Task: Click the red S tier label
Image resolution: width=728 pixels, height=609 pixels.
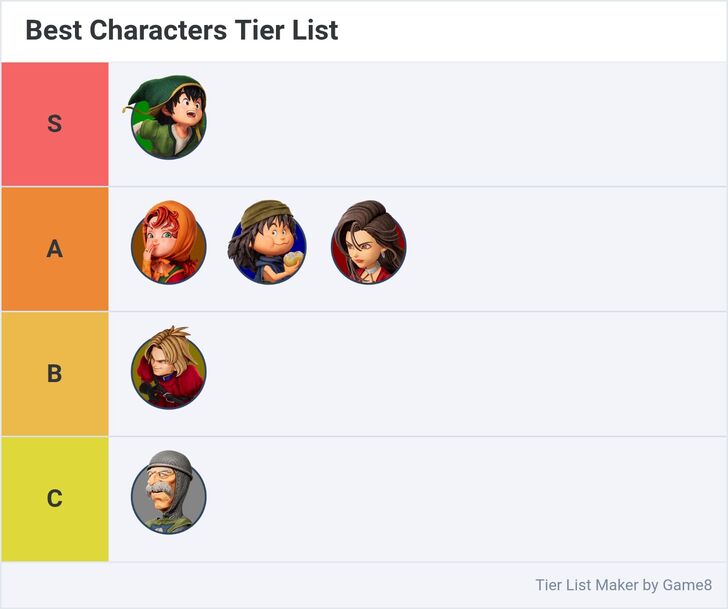Action: tap(55, 124)
